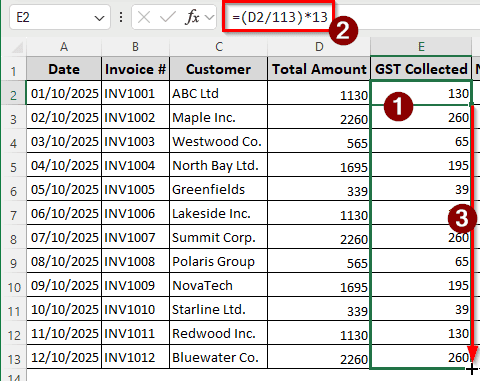Click the Select All corner triangle
This screenshot has height=381, width=480.
point(18,47)
